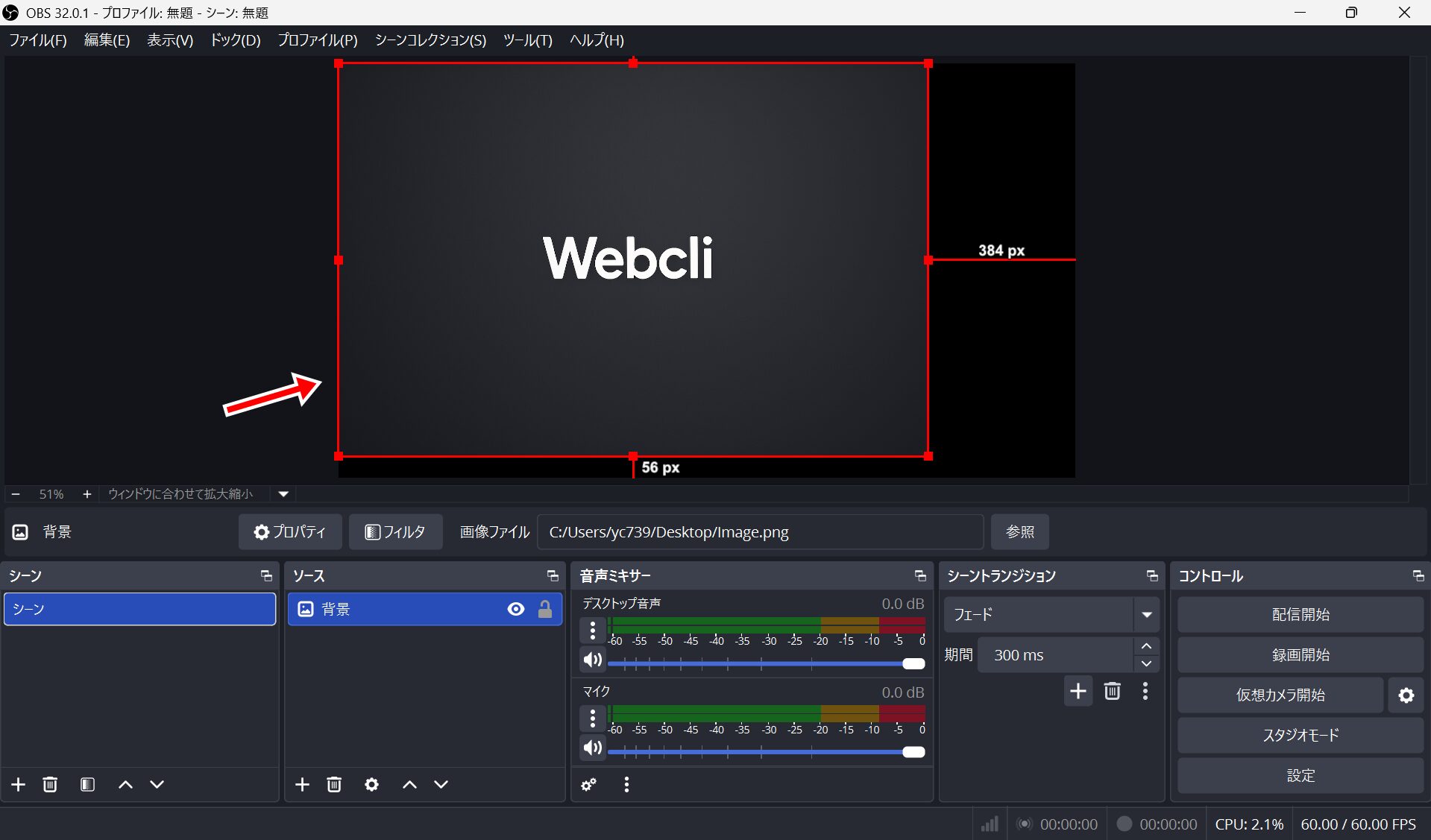
Task: Open scene filters icon in Scenes toolbar
Action: coord(87,784)
